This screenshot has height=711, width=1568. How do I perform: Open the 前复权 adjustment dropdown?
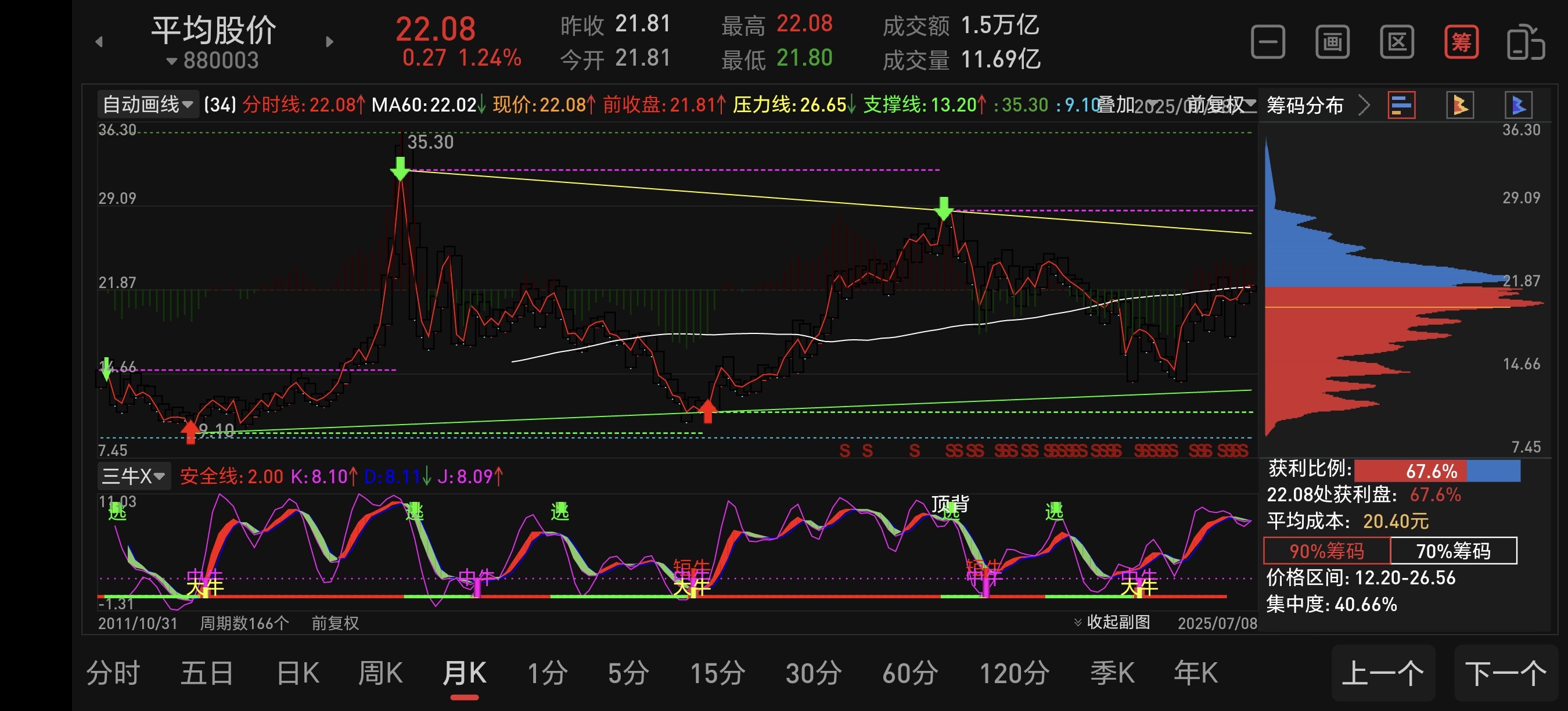click(1221, 105)
